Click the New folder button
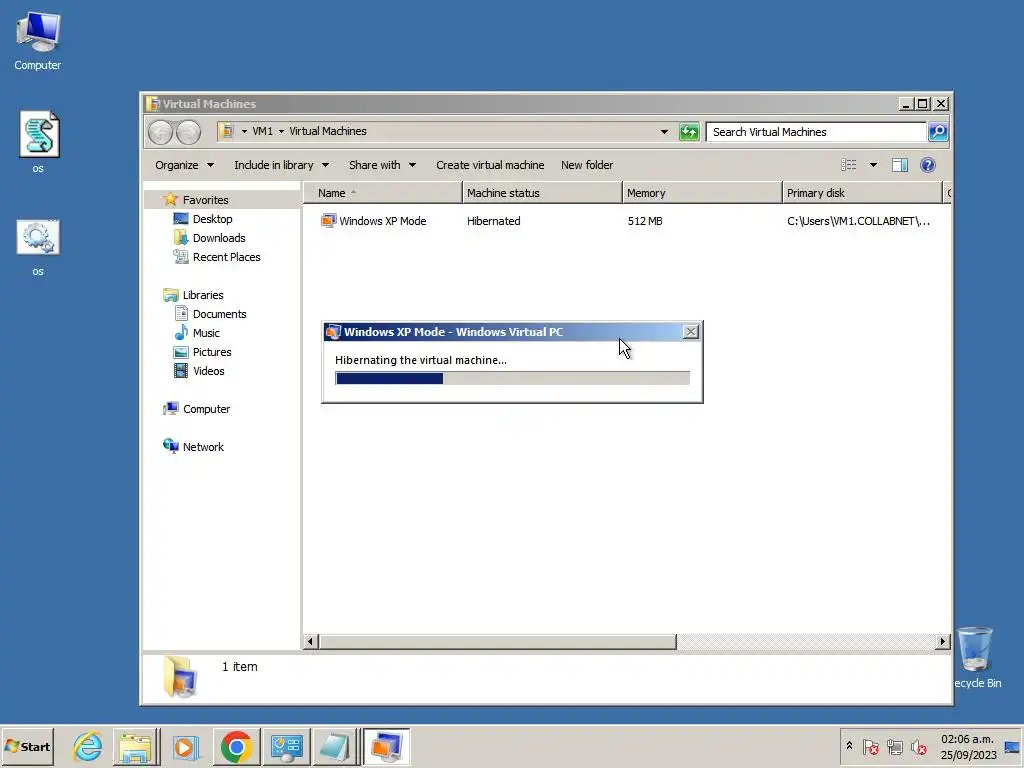Screen dimensions: 1024x768 coord(586,165)
